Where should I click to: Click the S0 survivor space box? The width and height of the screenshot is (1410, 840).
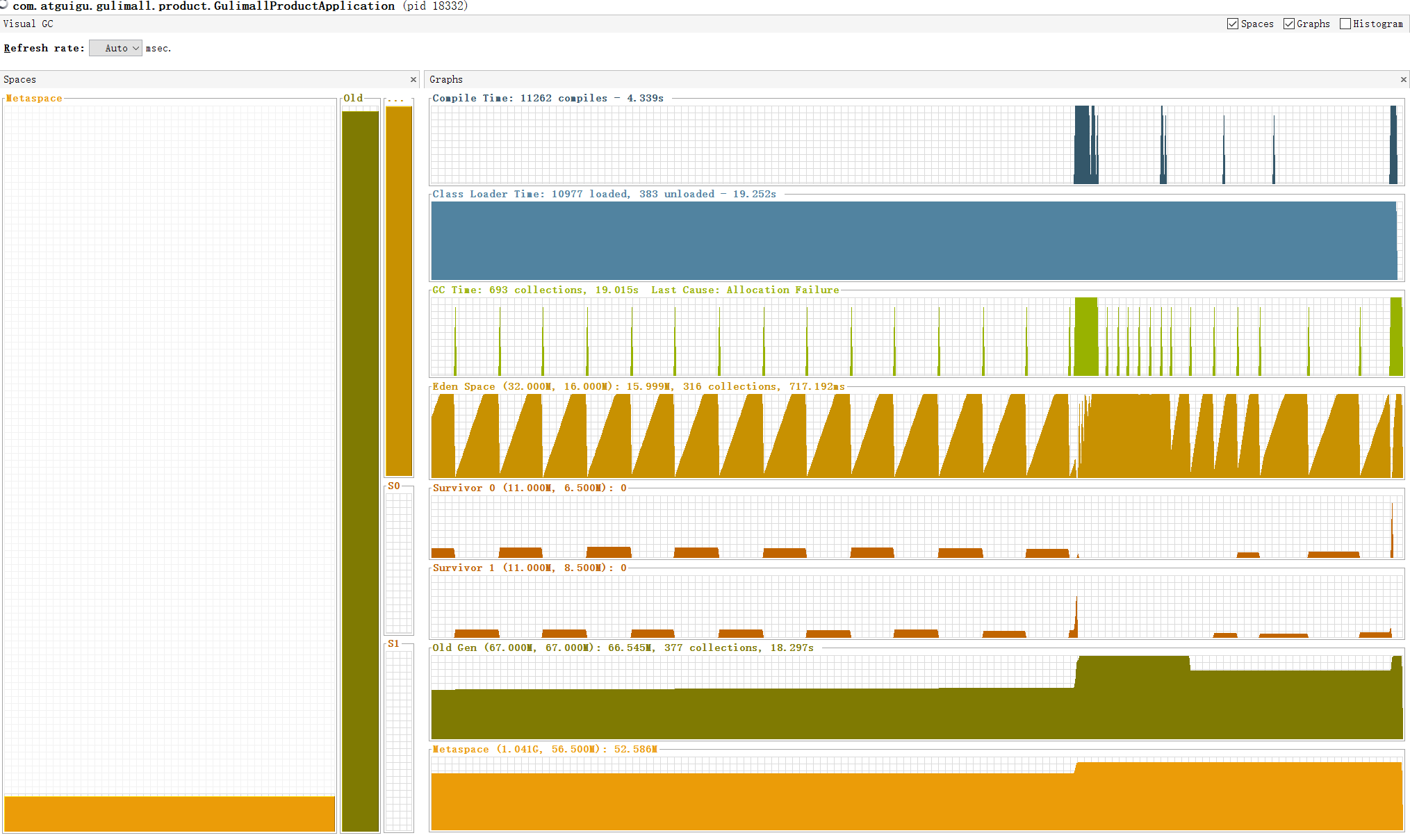click(399, 561)
